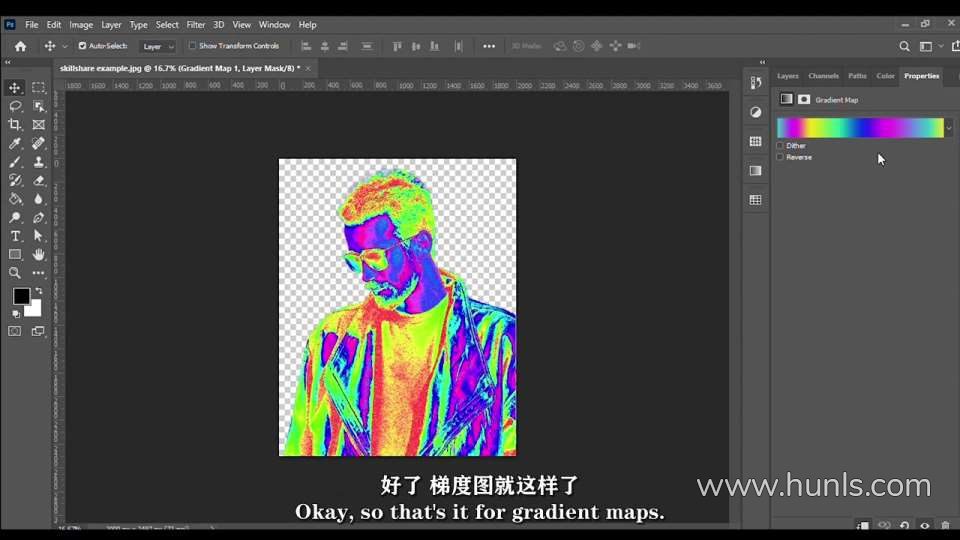Open more align options menu
The height and width of the screenshot is (540, 960).
pos(489,47)
